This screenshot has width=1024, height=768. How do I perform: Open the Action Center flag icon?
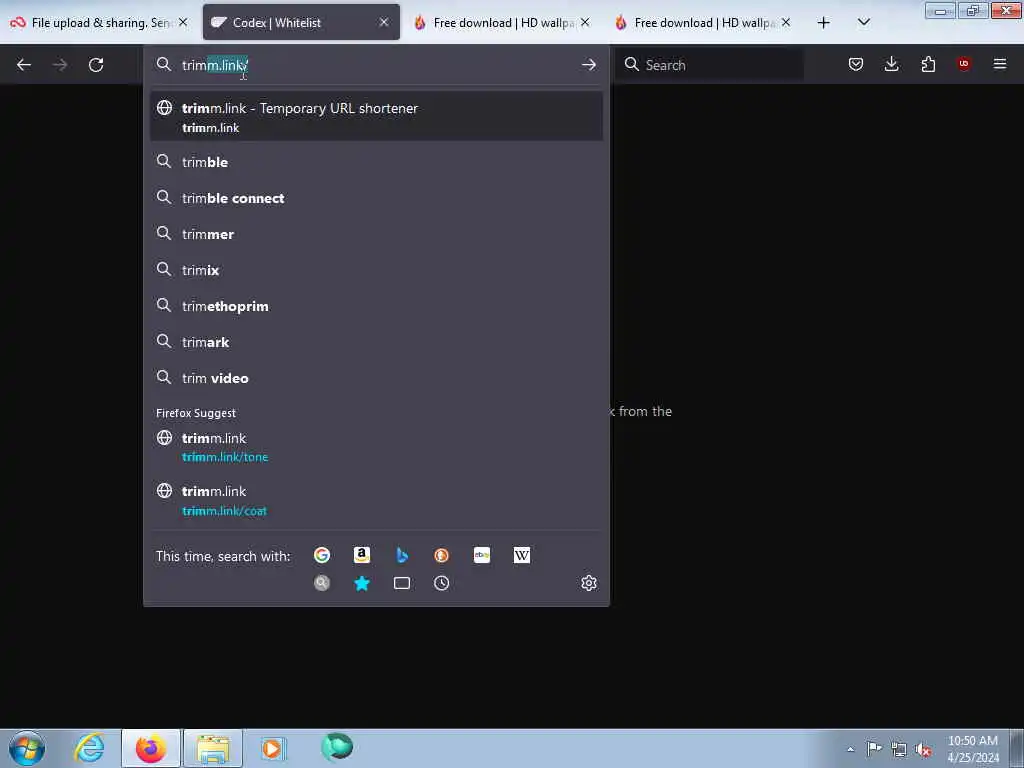pyautogui.click(x=874, y=748)
